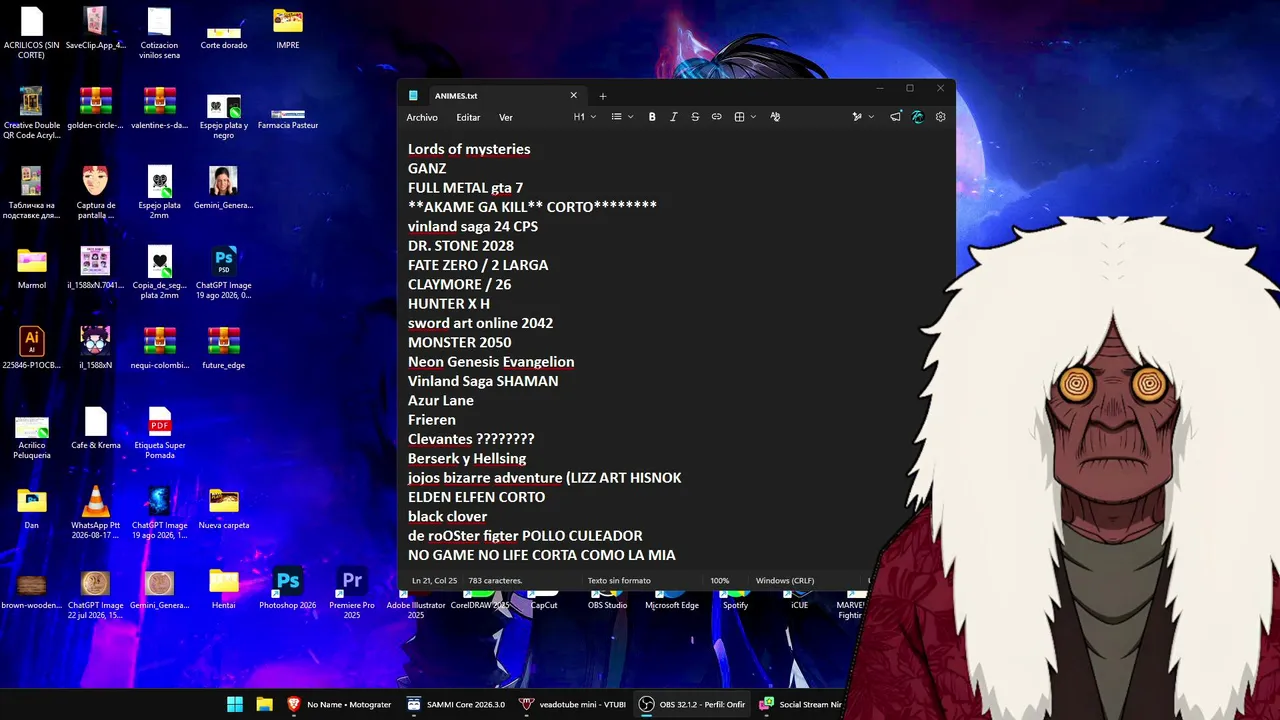Open the Editar menu
Screen dimensions: 1280x720
coord(468,117)
